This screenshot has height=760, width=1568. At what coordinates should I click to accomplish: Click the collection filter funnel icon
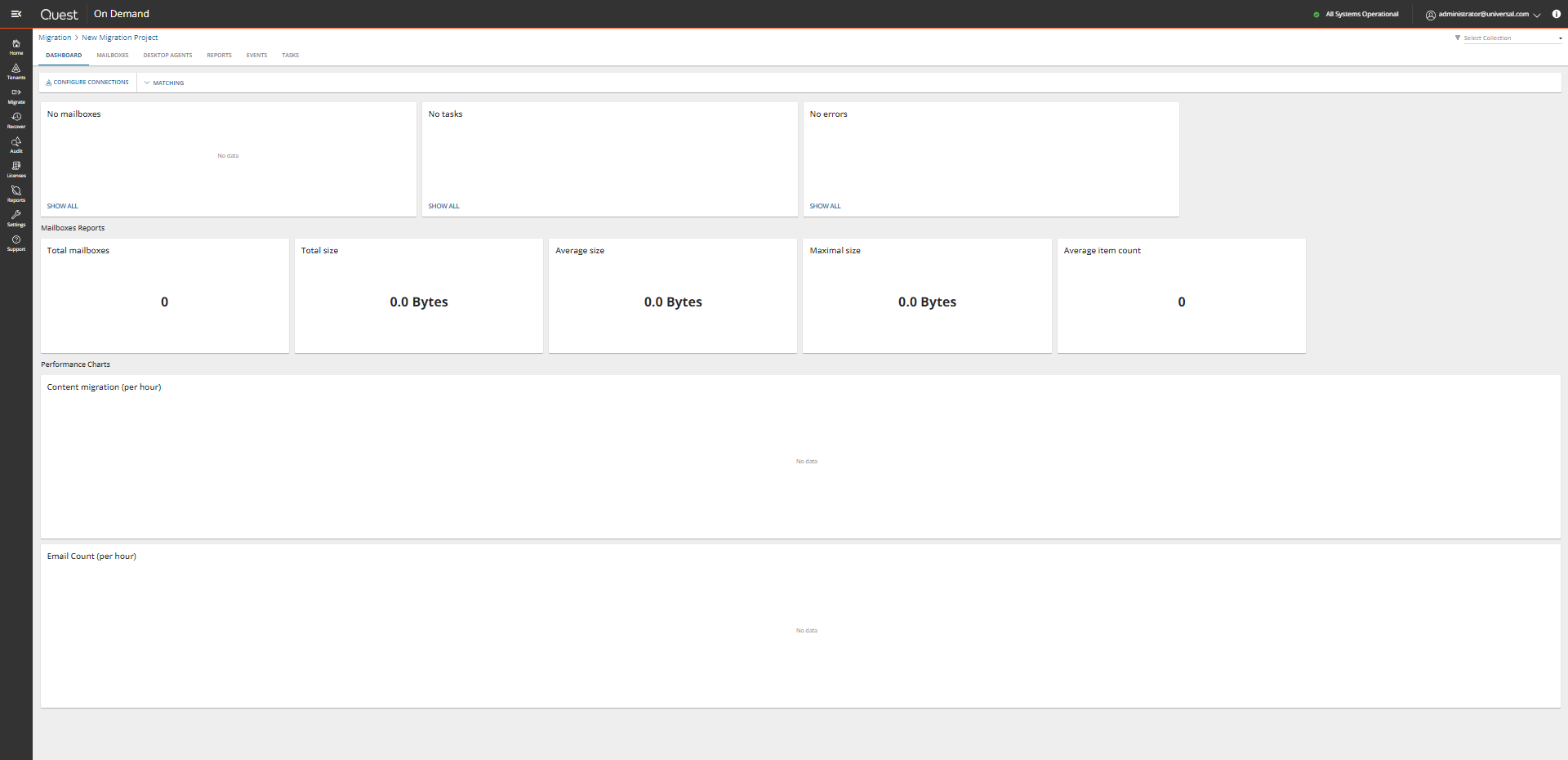tap(1458, 38)
